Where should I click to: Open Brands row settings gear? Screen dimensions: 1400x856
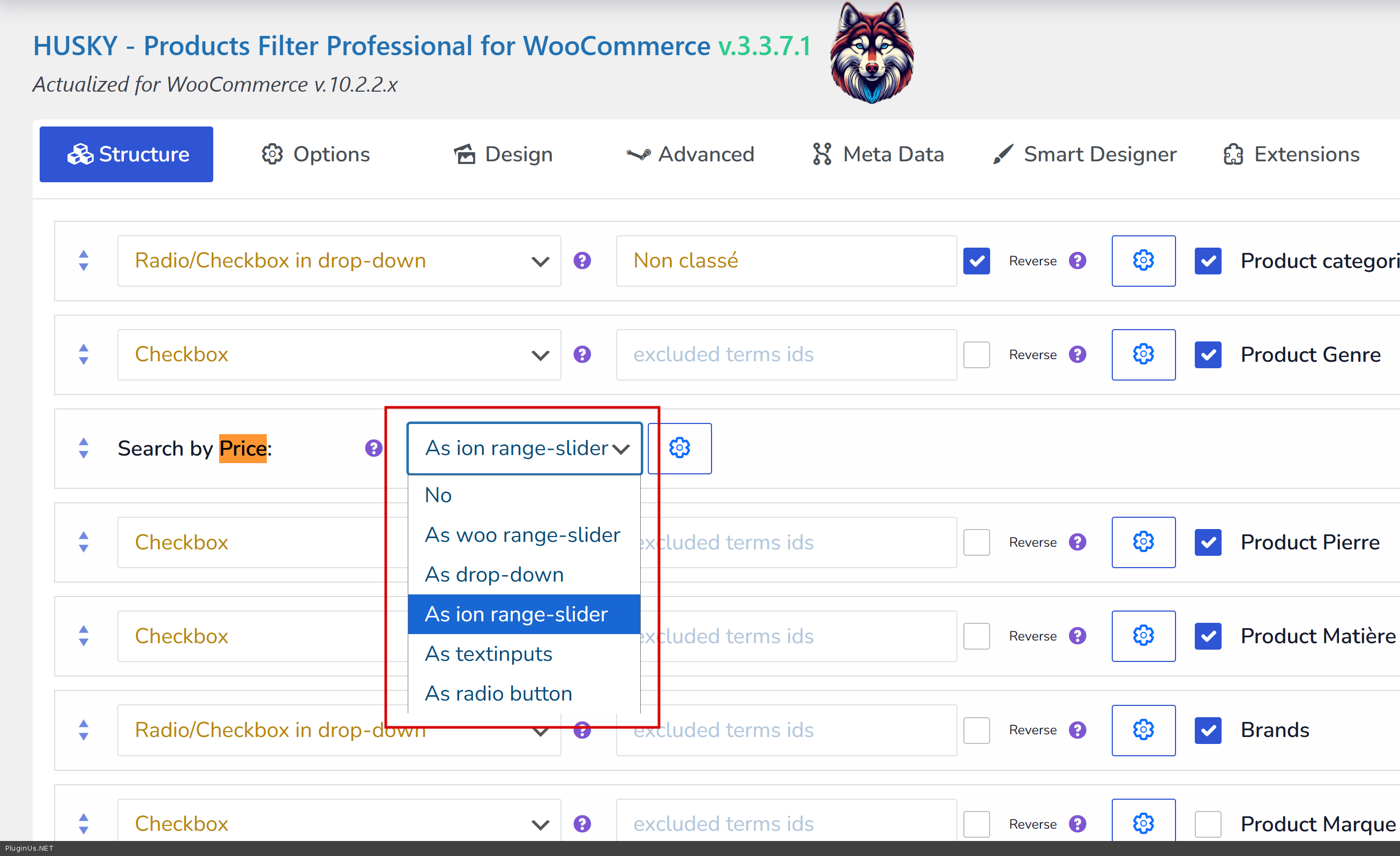pos(1143,730)
